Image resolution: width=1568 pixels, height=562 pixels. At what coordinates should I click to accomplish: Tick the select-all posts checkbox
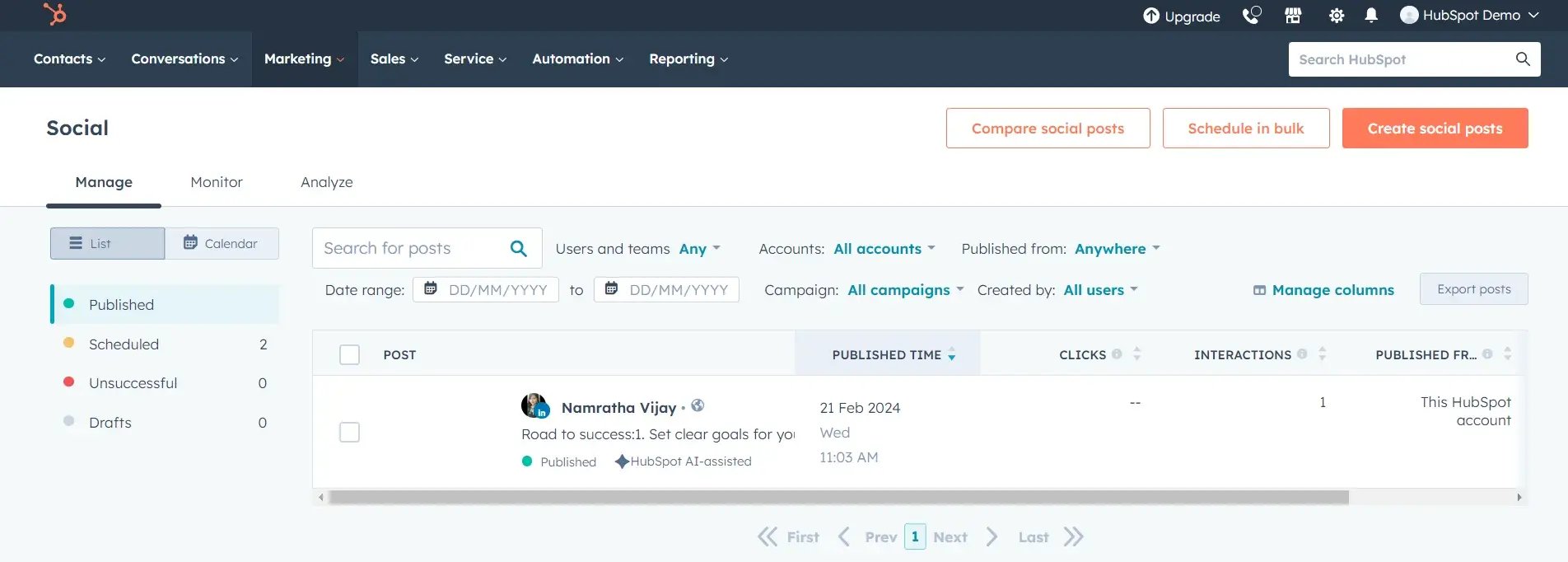coord(350,354)
